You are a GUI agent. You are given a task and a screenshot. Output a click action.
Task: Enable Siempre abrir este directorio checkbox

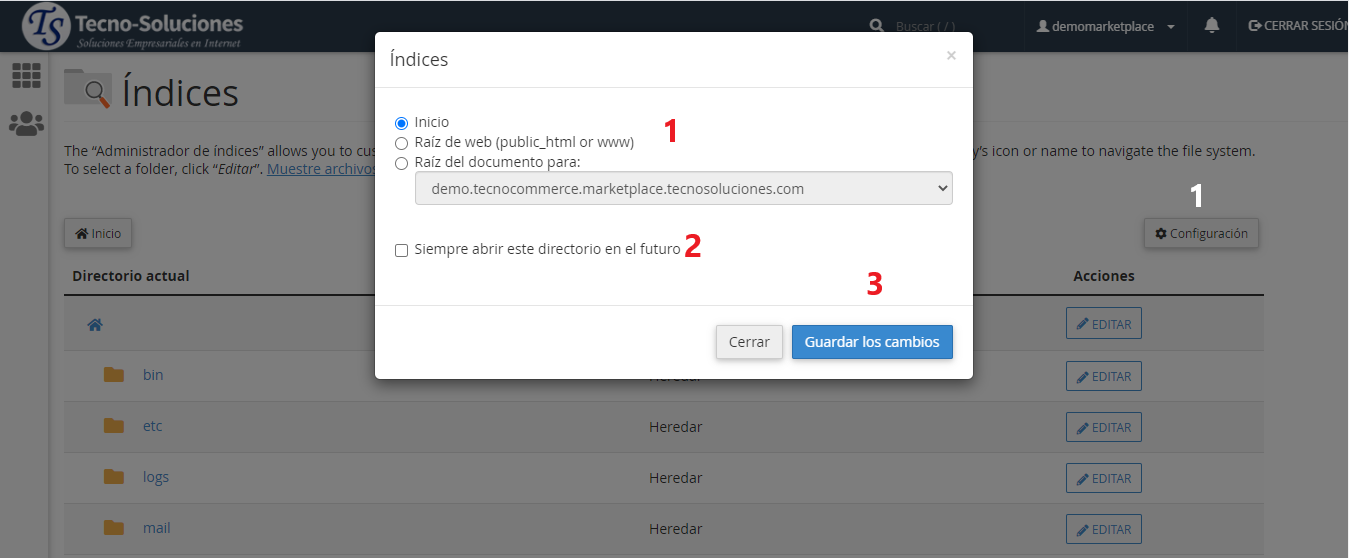tap(402, 250)
